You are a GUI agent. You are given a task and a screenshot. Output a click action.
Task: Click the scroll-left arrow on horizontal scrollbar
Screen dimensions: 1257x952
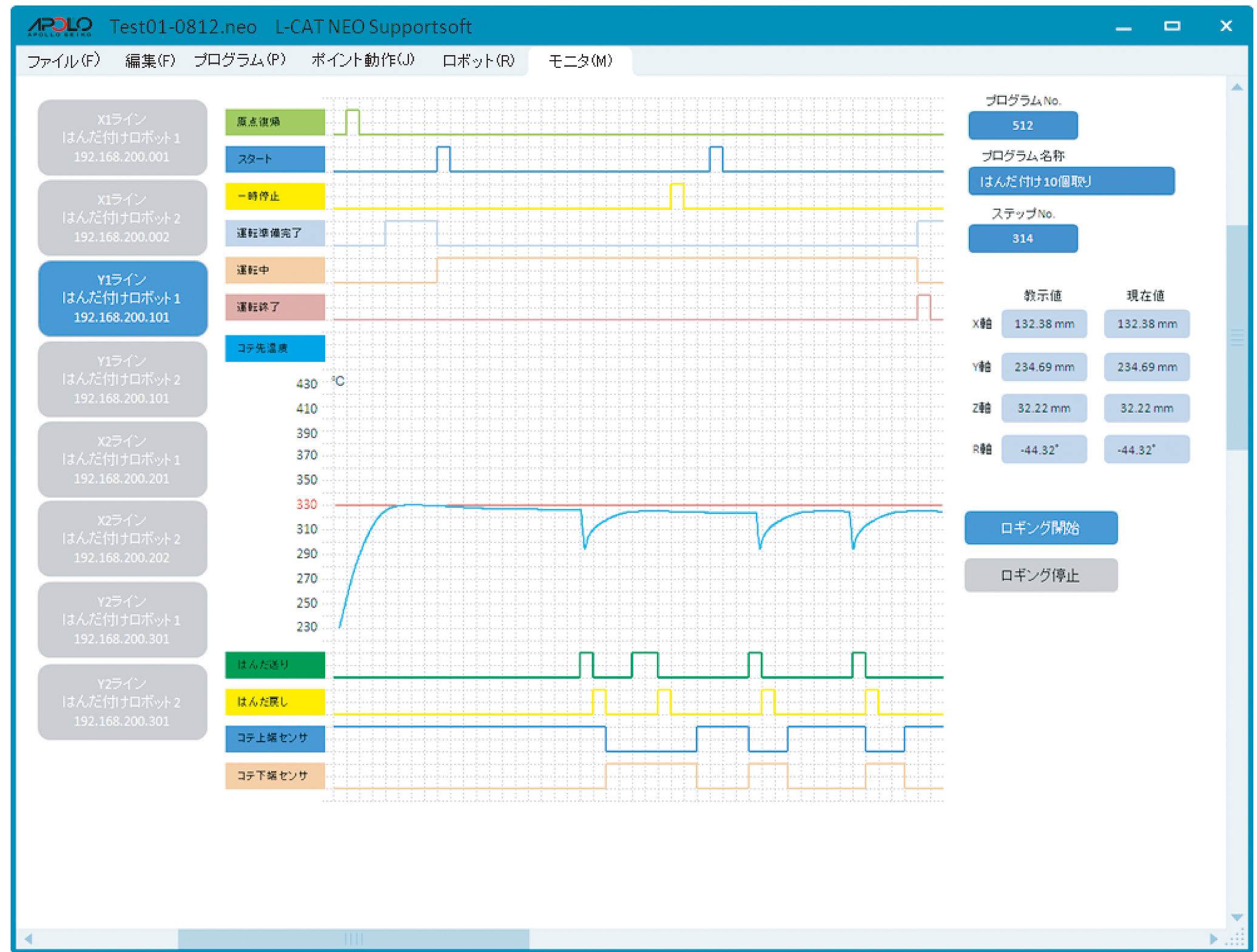28,939
